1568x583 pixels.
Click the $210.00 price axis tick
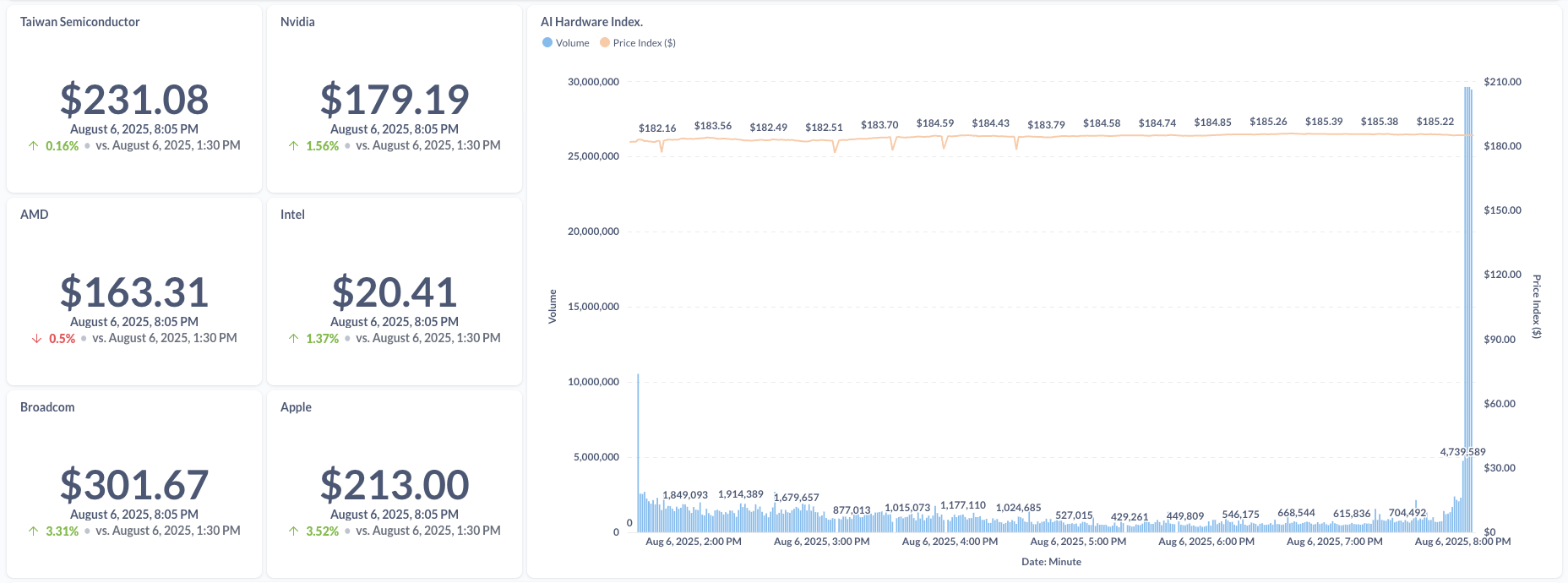pos(1502,82)
